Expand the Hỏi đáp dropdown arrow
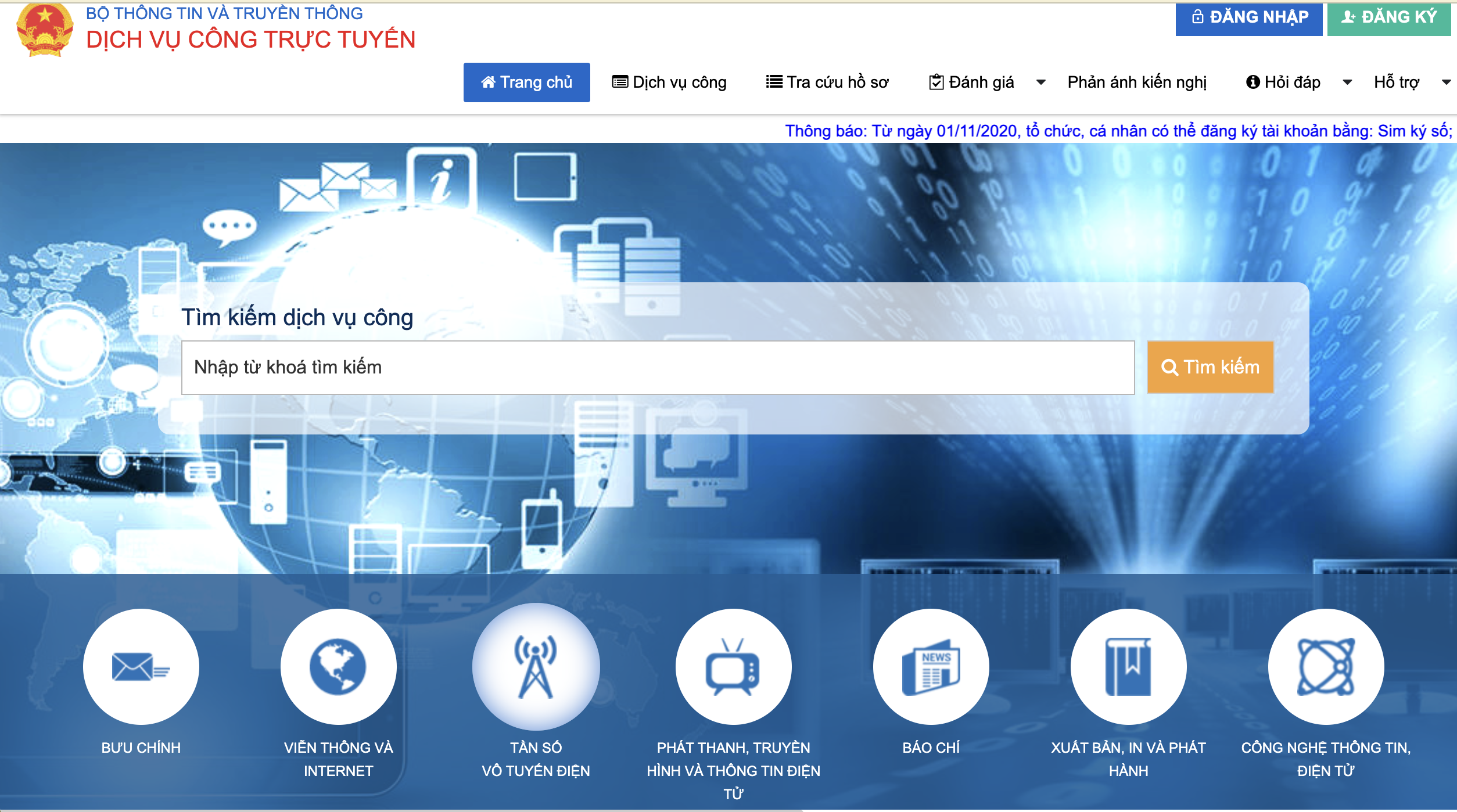This screenshot has width=1457, height=812. pos(1347,82)
